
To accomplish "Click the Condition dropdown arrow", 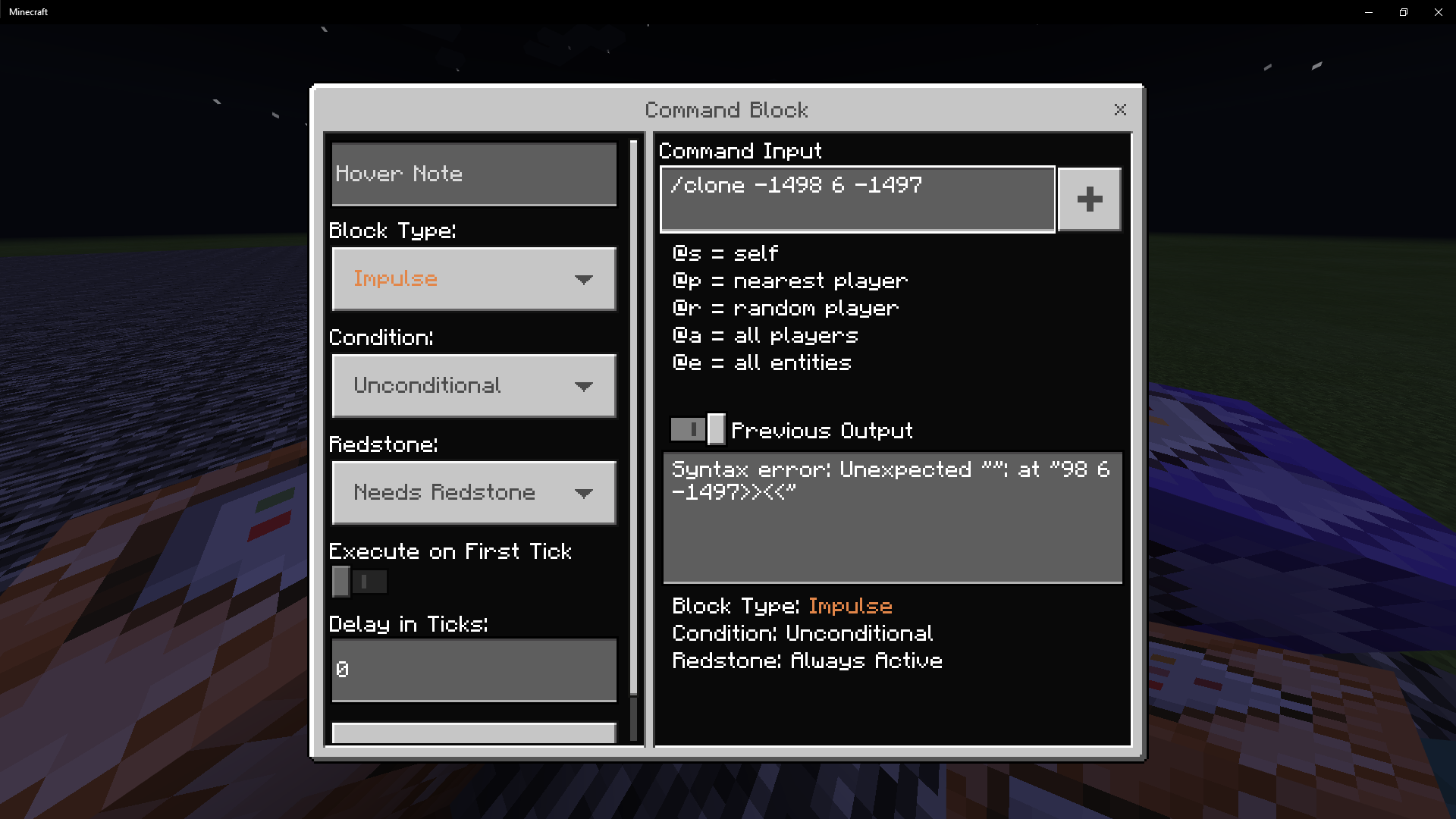I will tap(583, 387).
